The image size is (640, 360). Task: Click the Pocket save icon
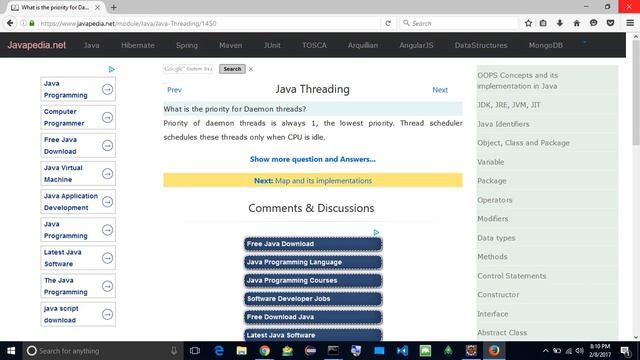tap(610, 23)
